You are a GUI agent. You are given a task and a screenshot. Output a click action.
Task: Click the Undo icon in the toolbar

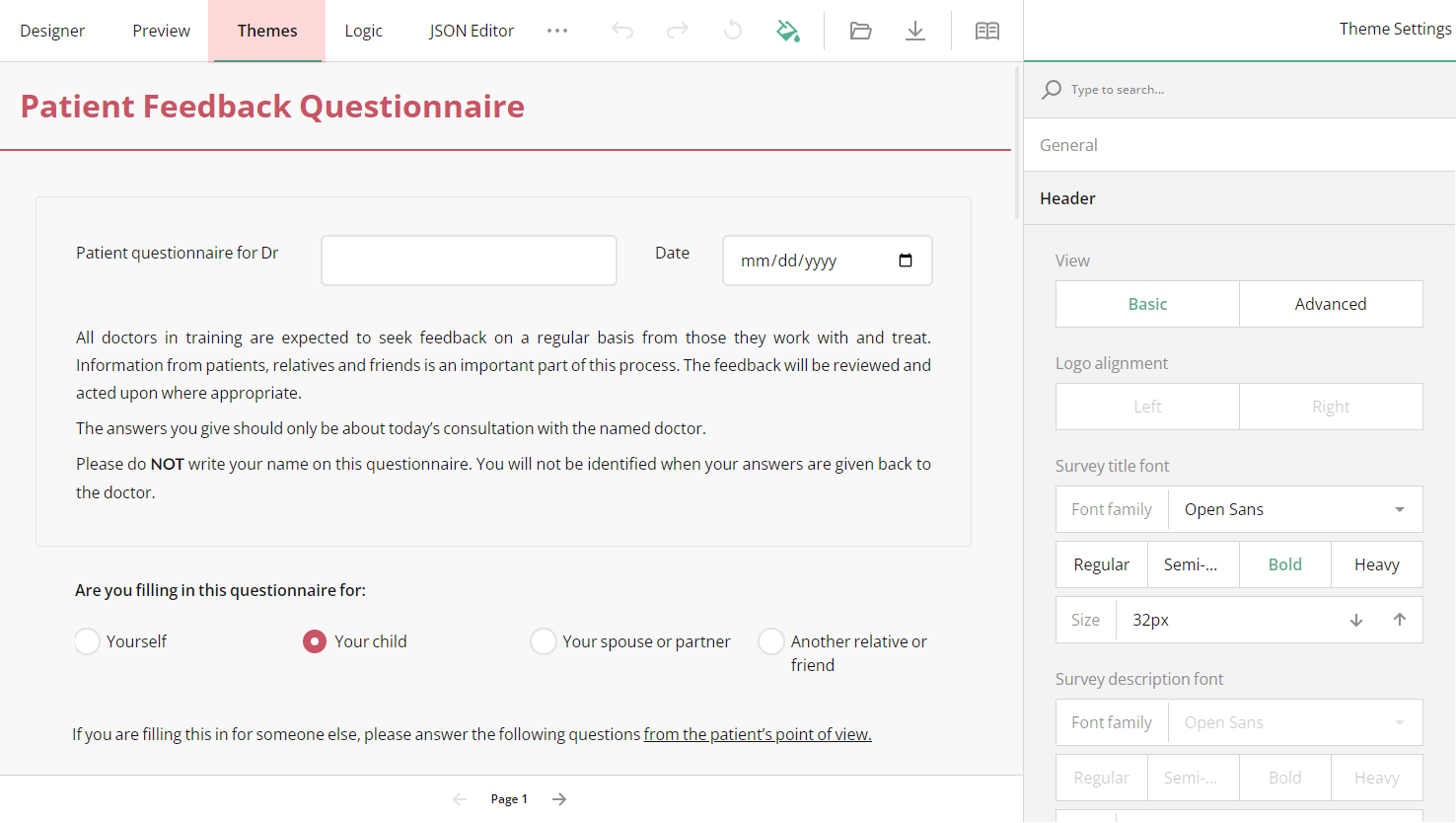[622, 31]
